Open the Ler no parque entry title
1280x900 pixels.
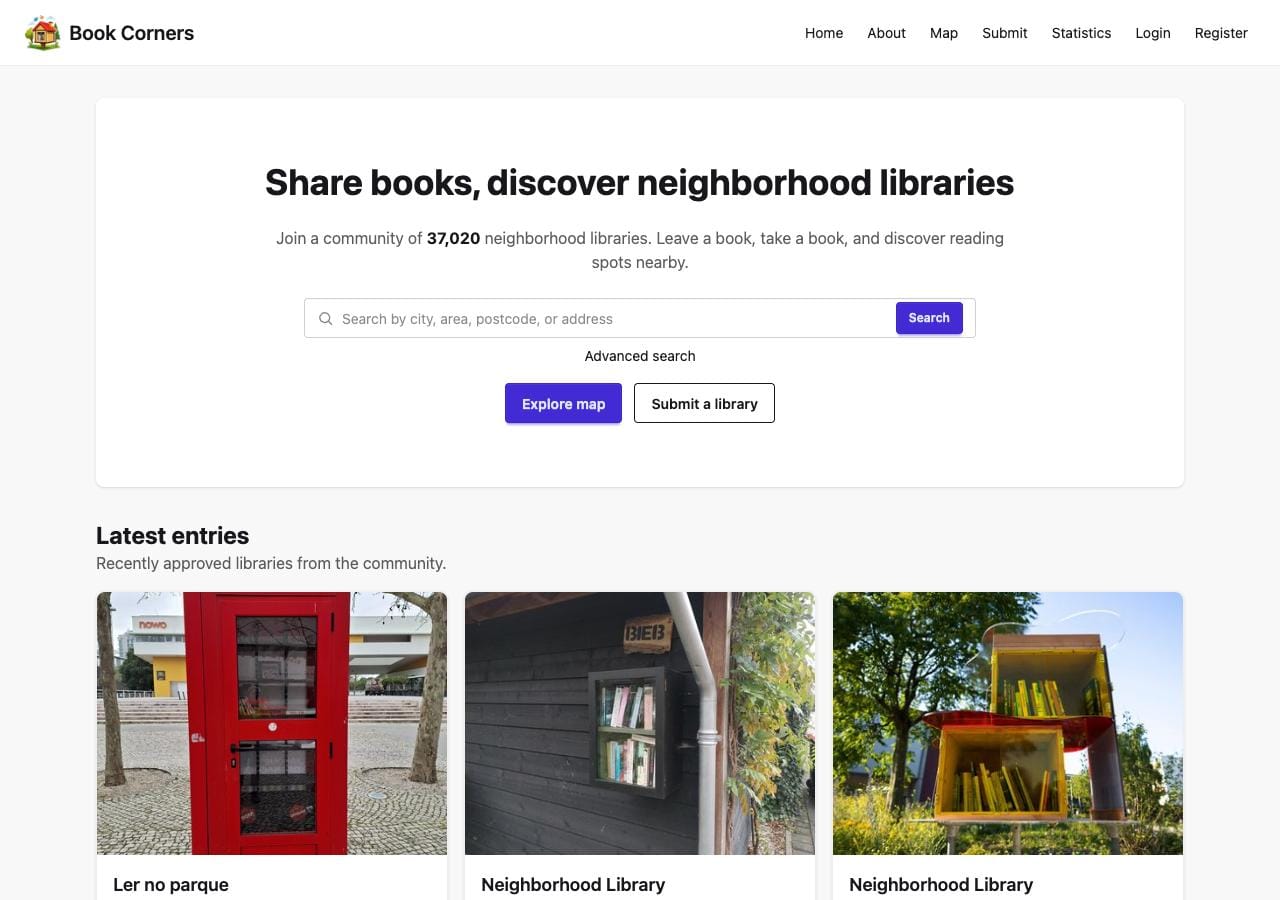pos(171,884)
